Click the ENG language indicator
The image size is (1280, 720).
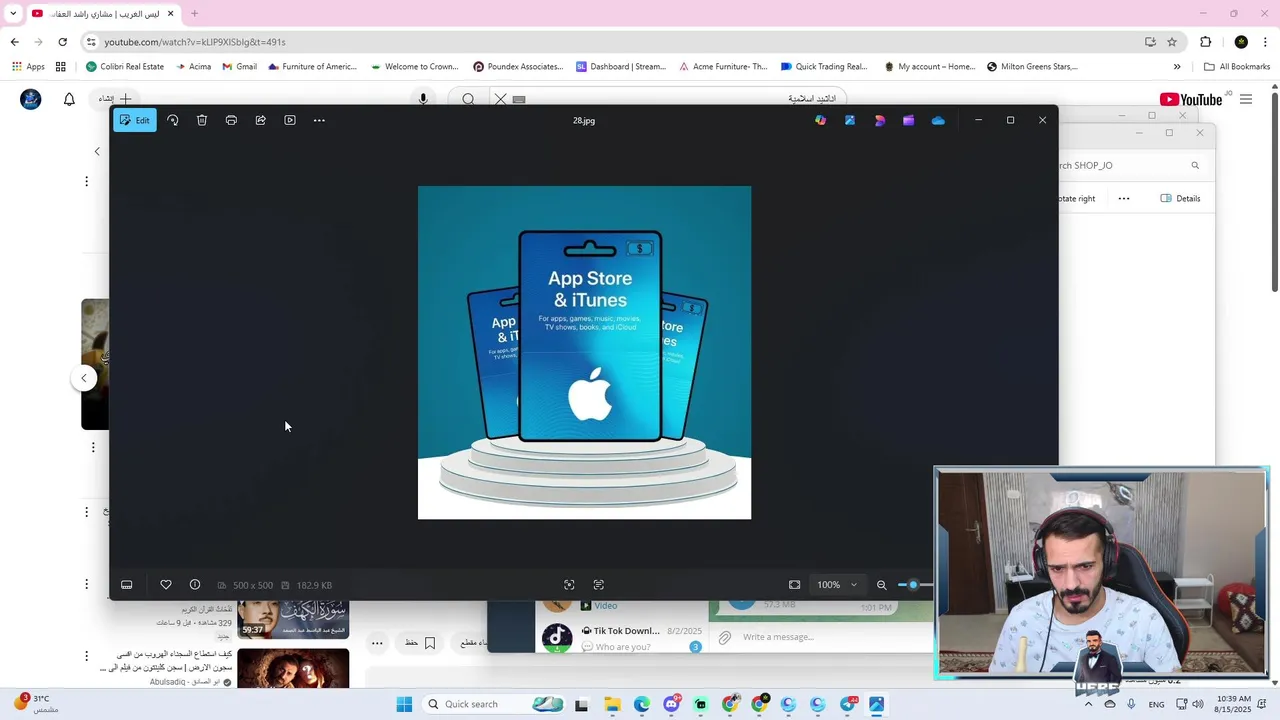[1156, 704]
